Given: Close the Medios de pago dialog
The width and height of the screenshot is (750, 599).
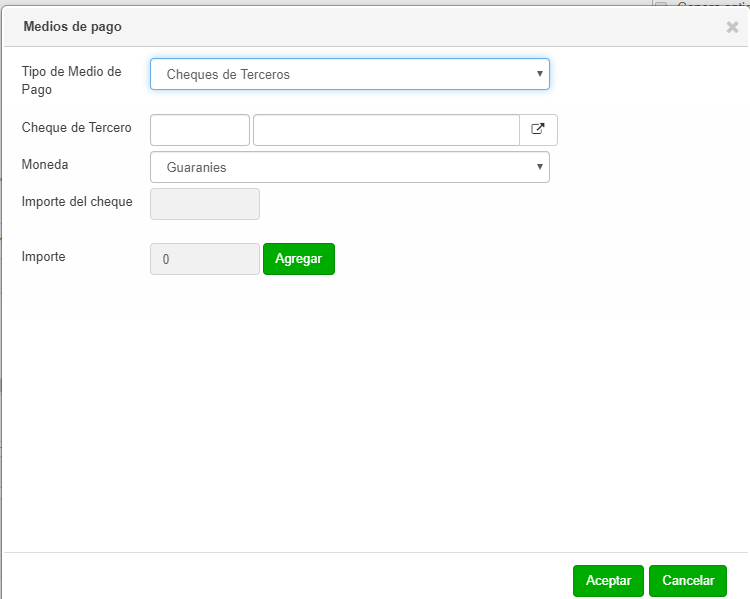Looking at the screenshot, I should pyautogui.click(x=732, y=27).
